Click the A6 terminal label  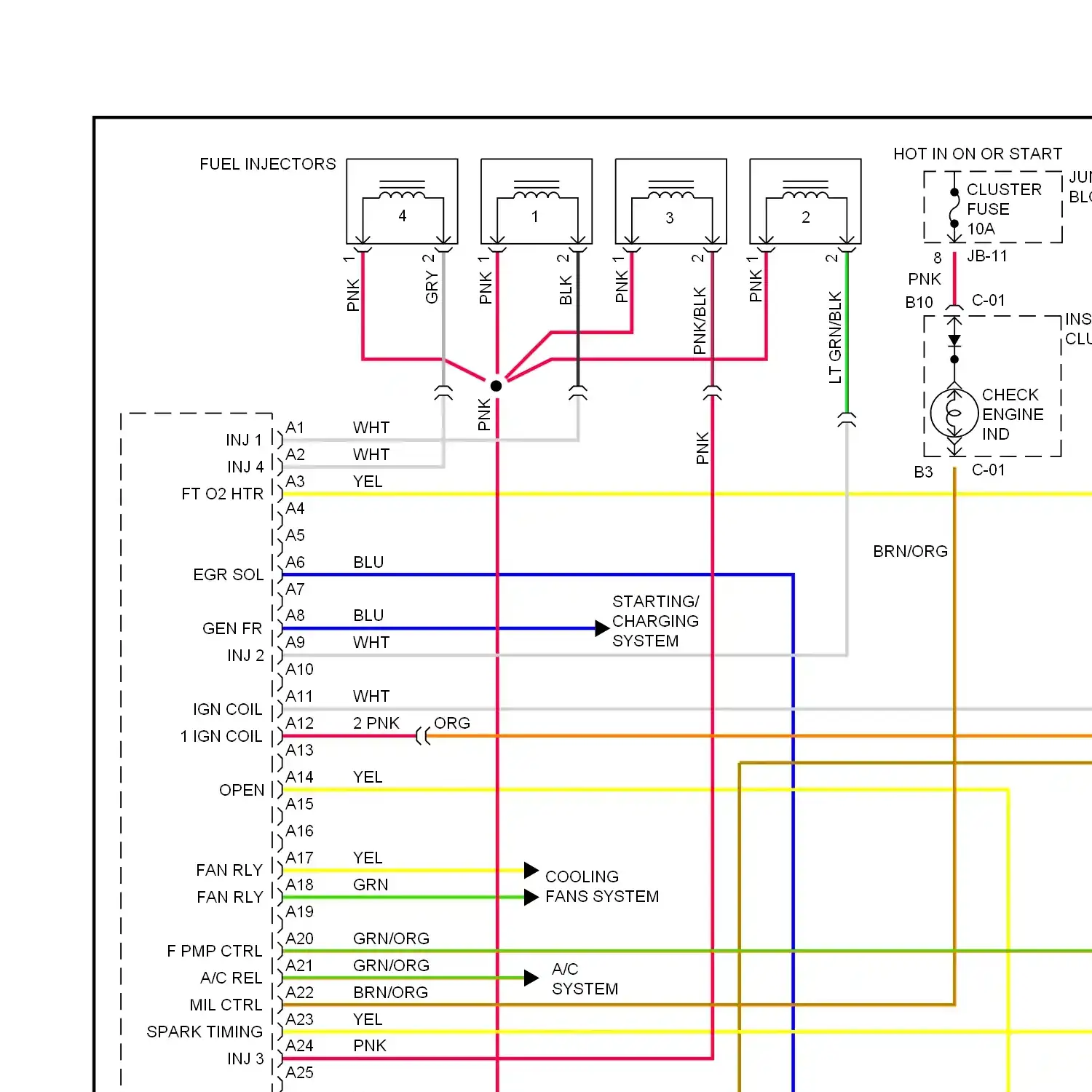tap(295, 563)
